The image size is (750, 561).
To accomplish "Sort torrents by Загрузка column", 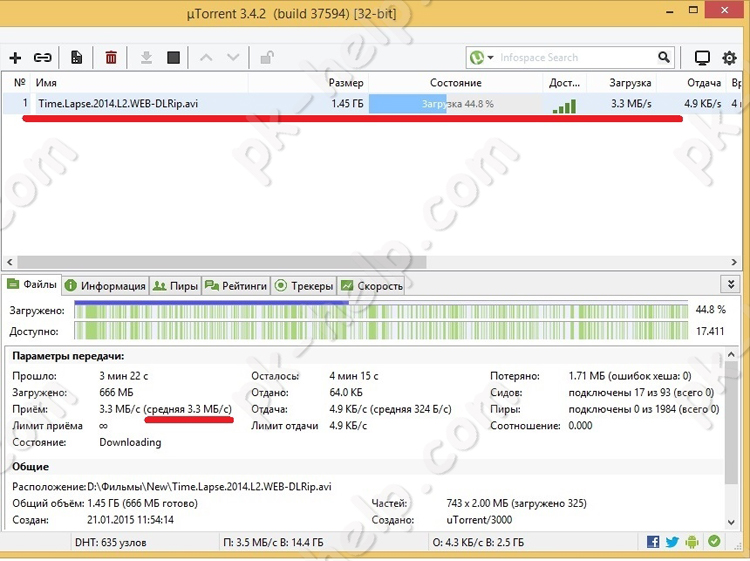I will [621, 83].
